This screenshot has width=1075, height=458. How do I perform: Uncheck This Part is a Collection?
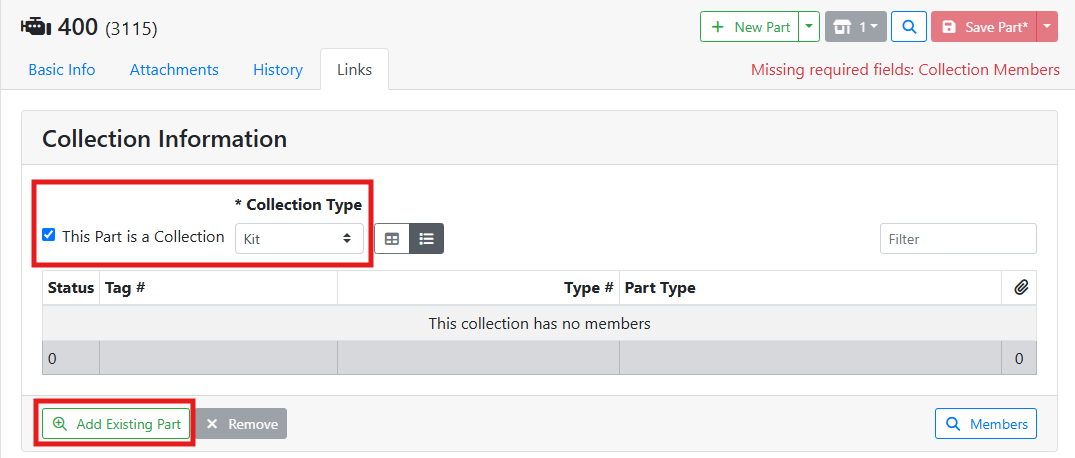coord(49,235)
